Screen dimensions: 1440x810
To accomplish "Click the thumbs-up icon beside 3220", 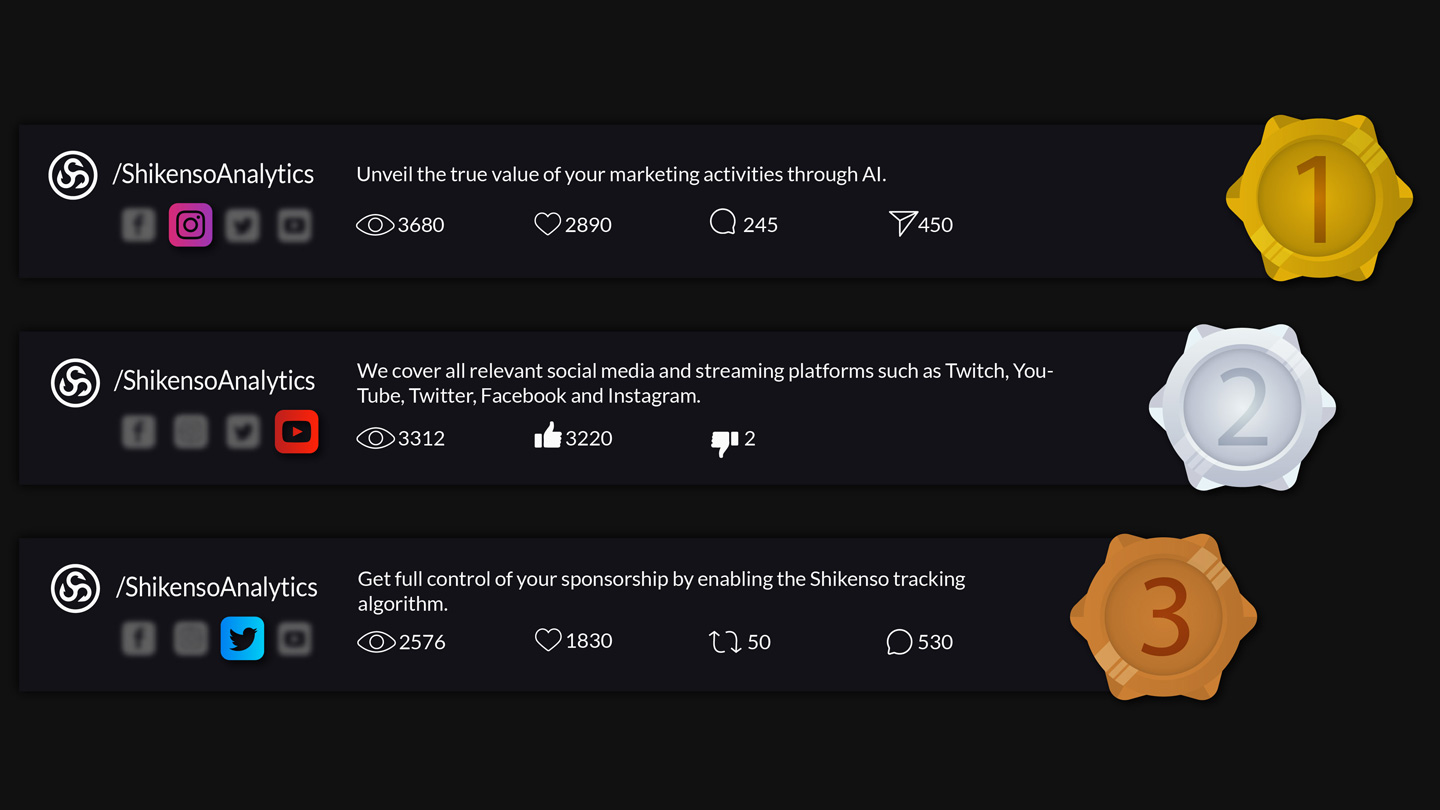I will (x=547, y=436).
